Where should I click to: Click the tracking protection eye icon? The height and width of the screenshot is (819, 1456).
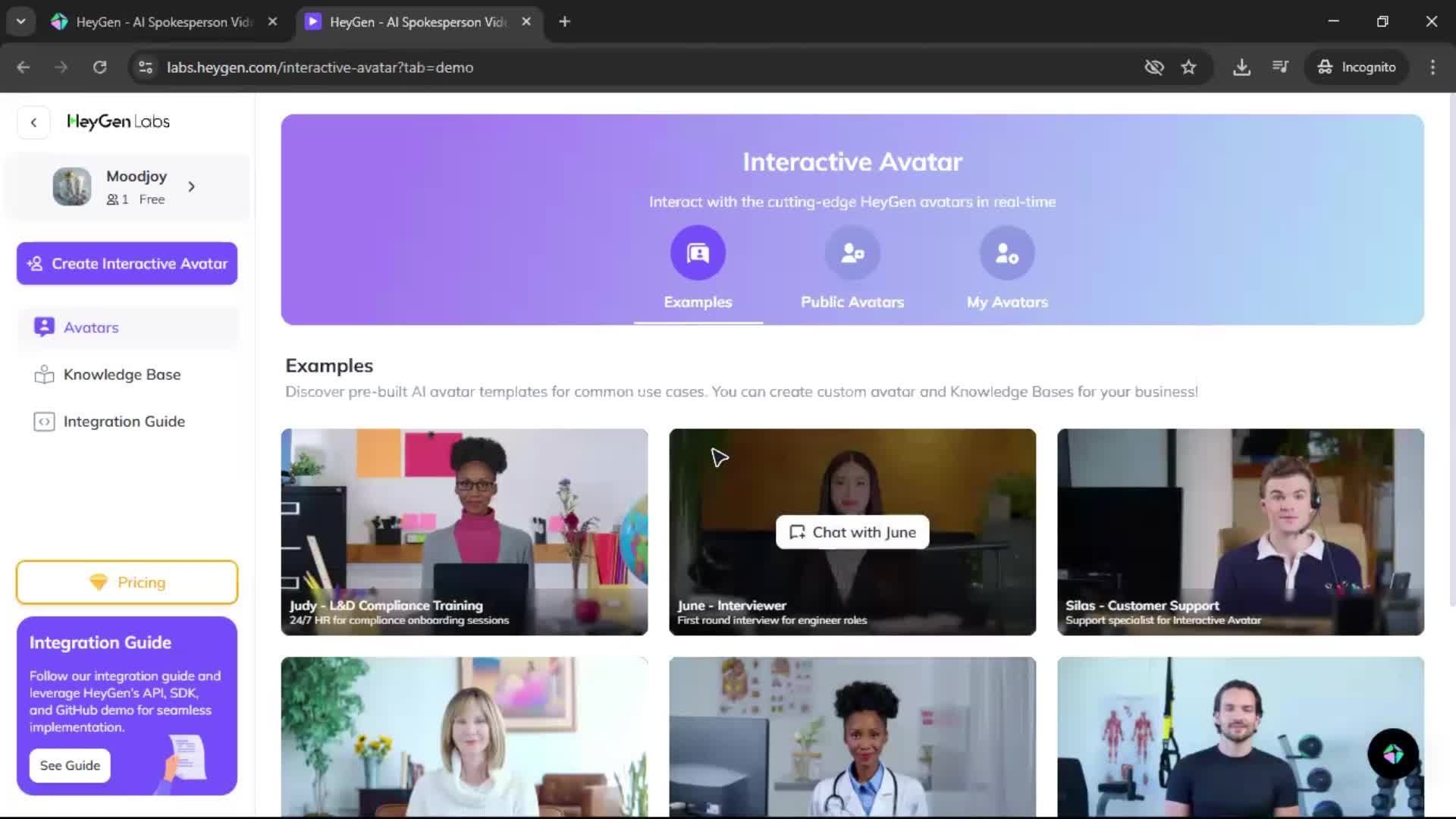(1153, 67)
